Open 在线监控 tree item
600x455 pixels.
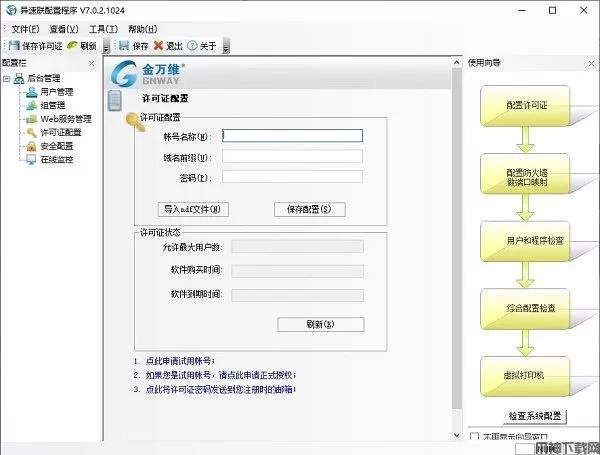(57, 160)
